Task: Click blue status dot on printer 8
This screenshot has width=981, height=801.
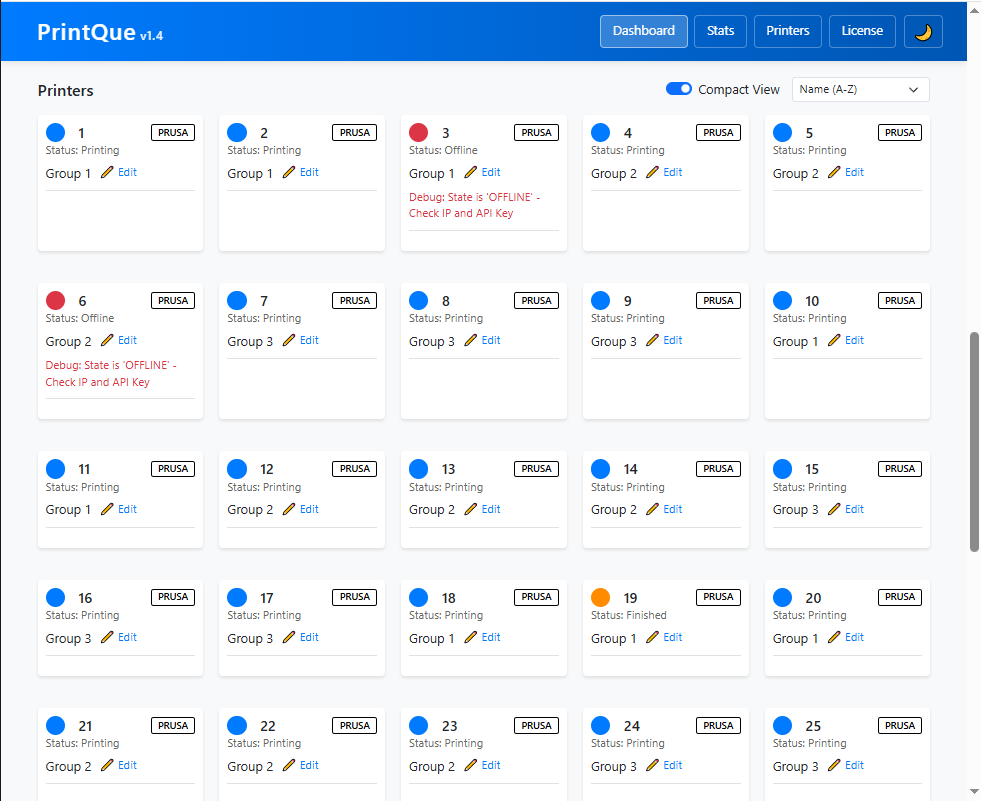Action: point(419,300)
